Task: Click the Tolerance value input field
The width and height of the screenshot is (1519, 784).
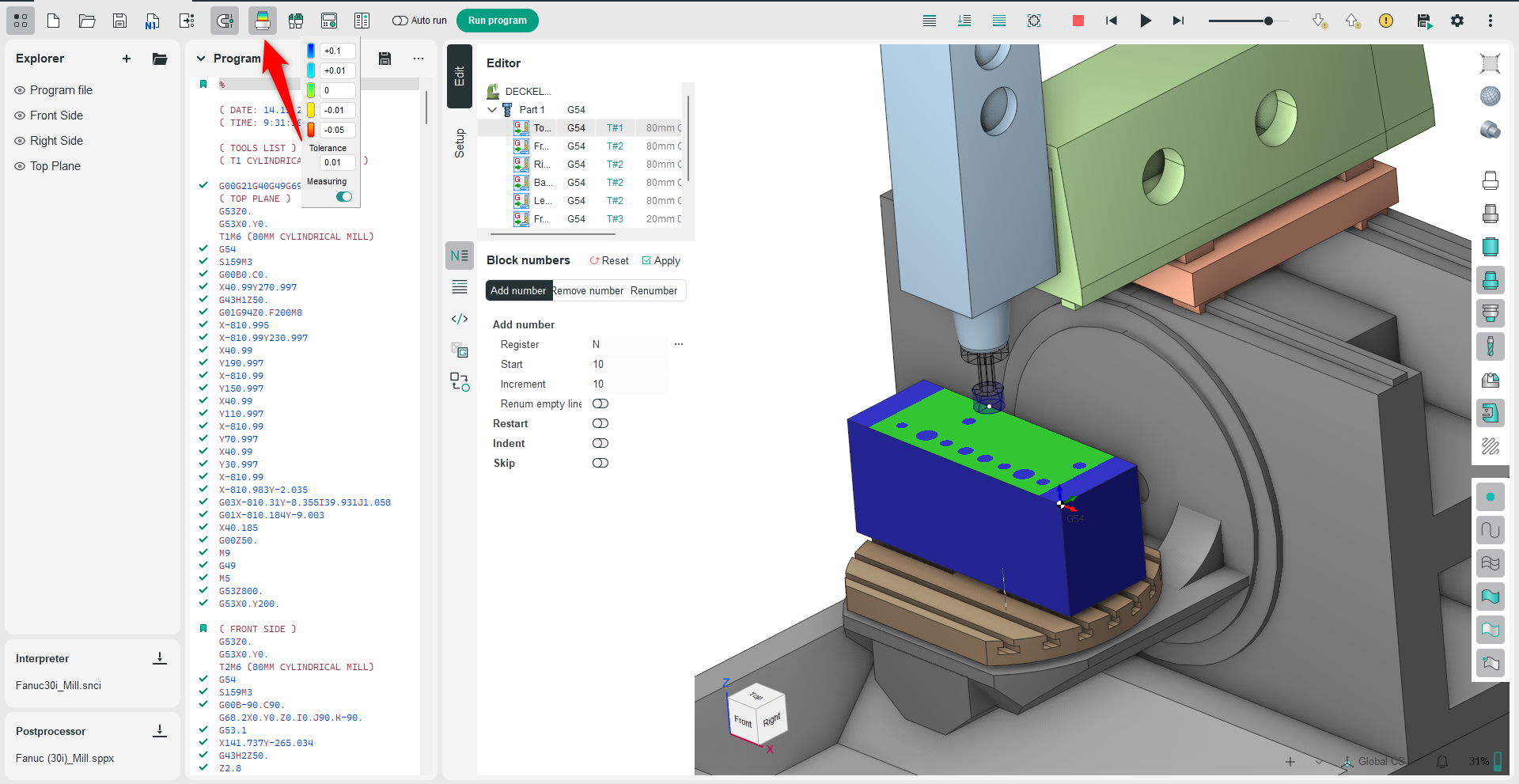Action: pyautogui.click(x=338, y=162)
